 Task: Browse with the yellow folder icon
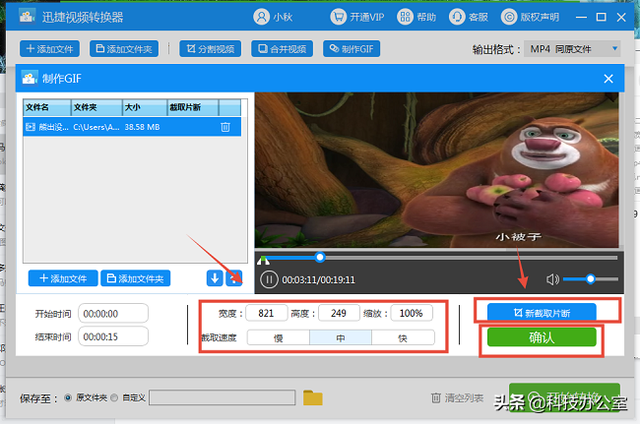313,397
